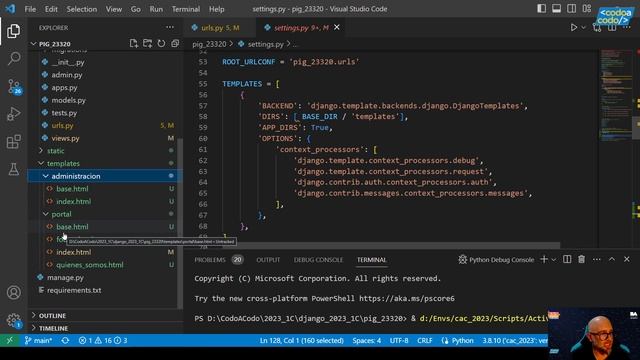Screen dimensions: 640x360
Task: Close the bottom panel
Action: (627, 259)
